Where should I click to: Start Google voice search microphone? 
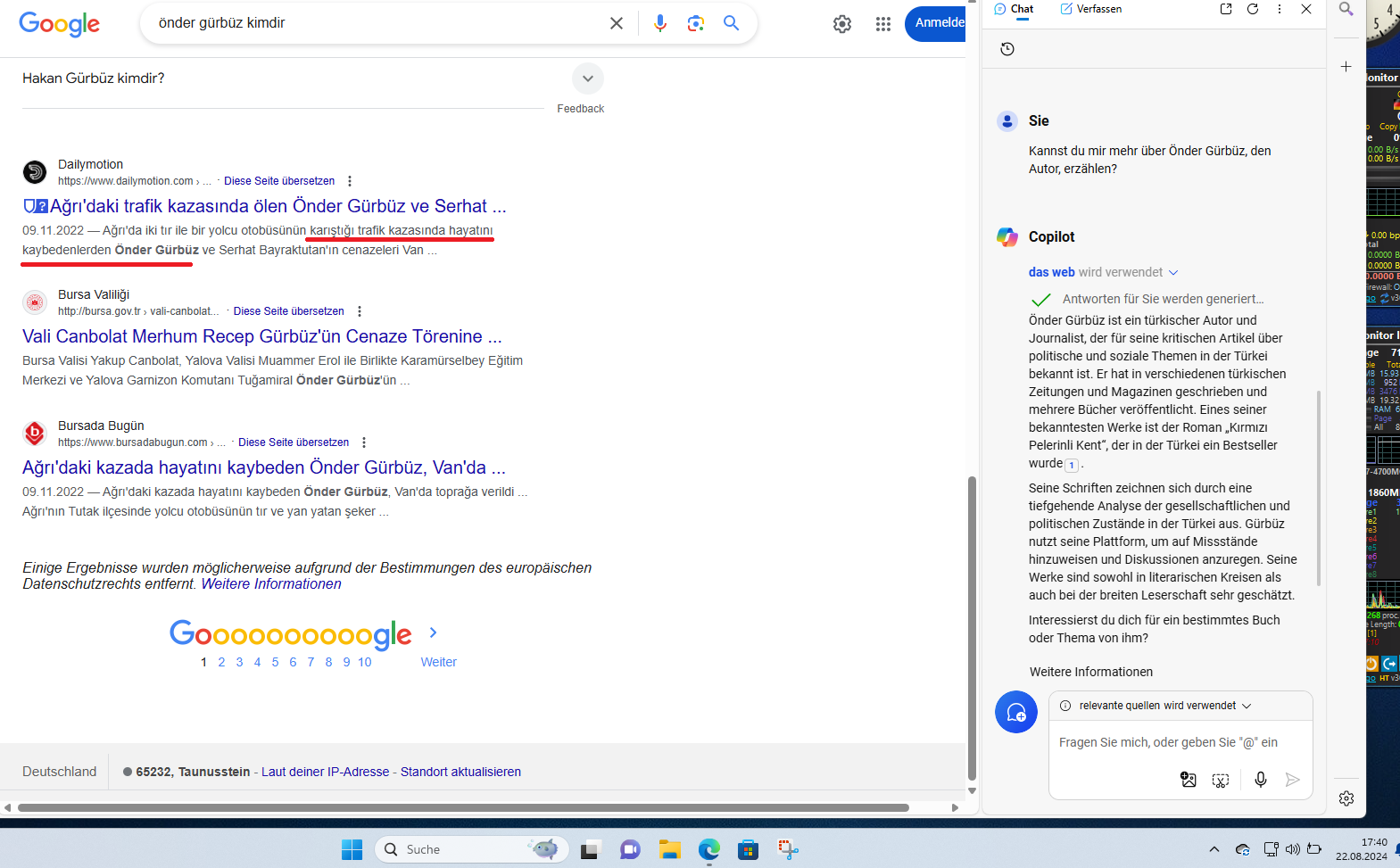tap(660, 23)
